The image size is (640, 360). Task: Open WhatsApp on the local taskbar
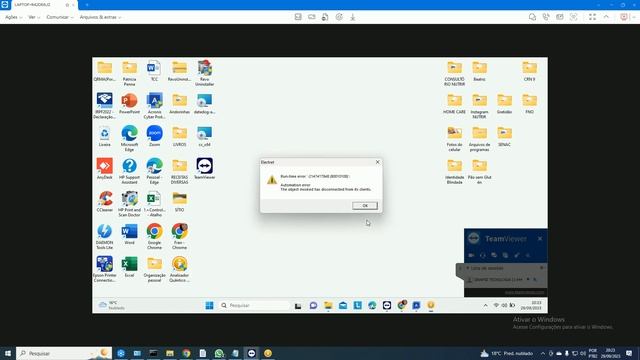click(219, 353)
